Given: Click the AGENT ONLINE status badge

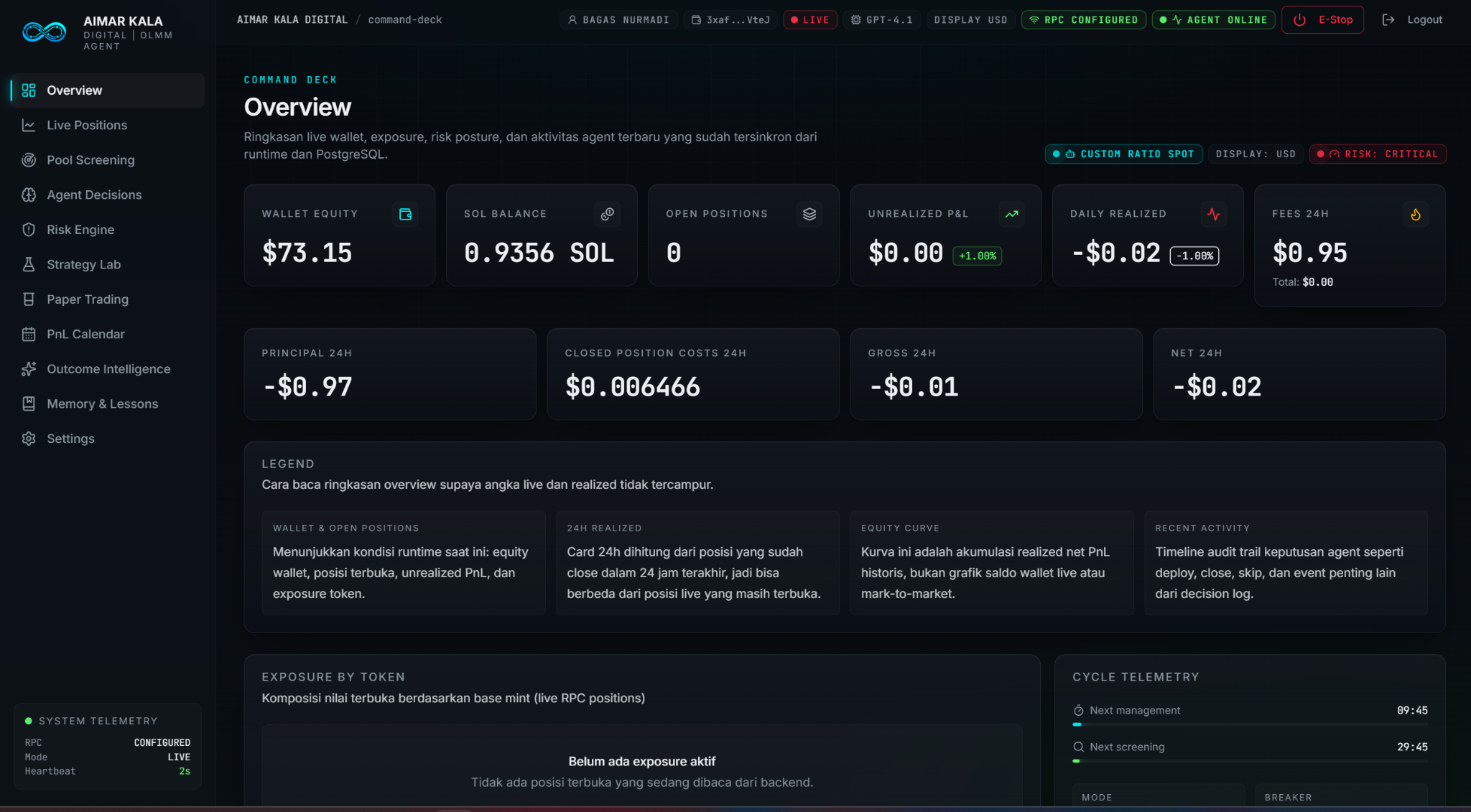Looking at the screenshot, I should (1213, 20).
